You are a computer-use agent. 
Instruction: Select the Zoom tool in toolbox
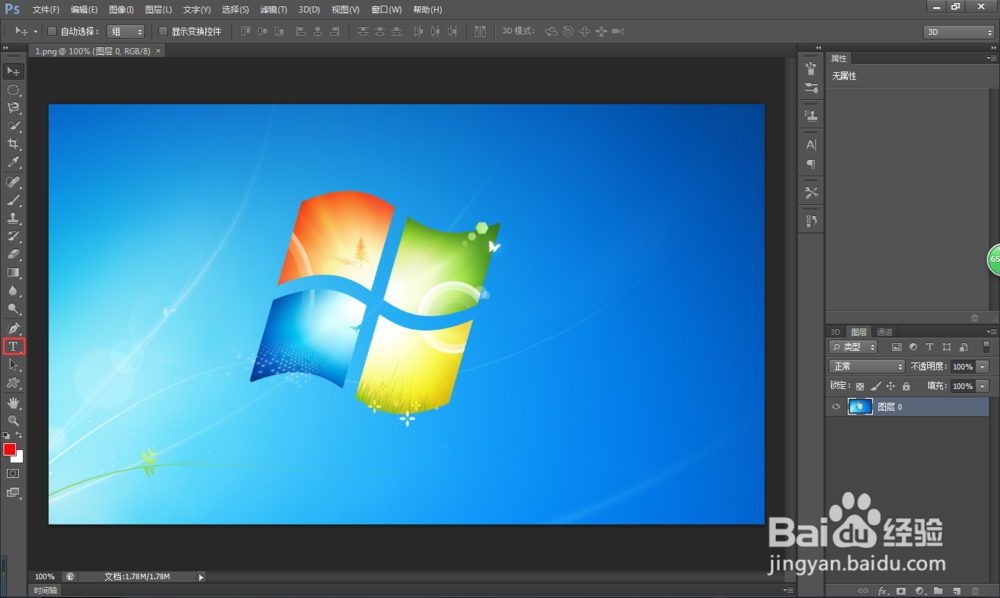[13, 421]
